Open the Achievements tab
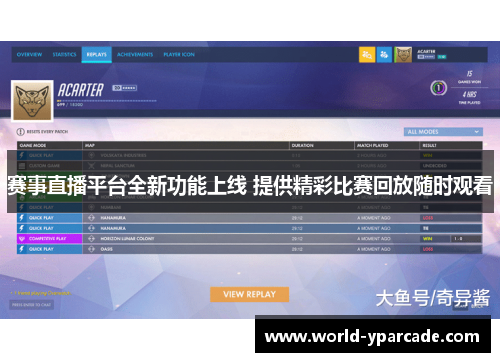Image resolution: width=500 pixels, height=362 pixels. click(x=135, y=54)
